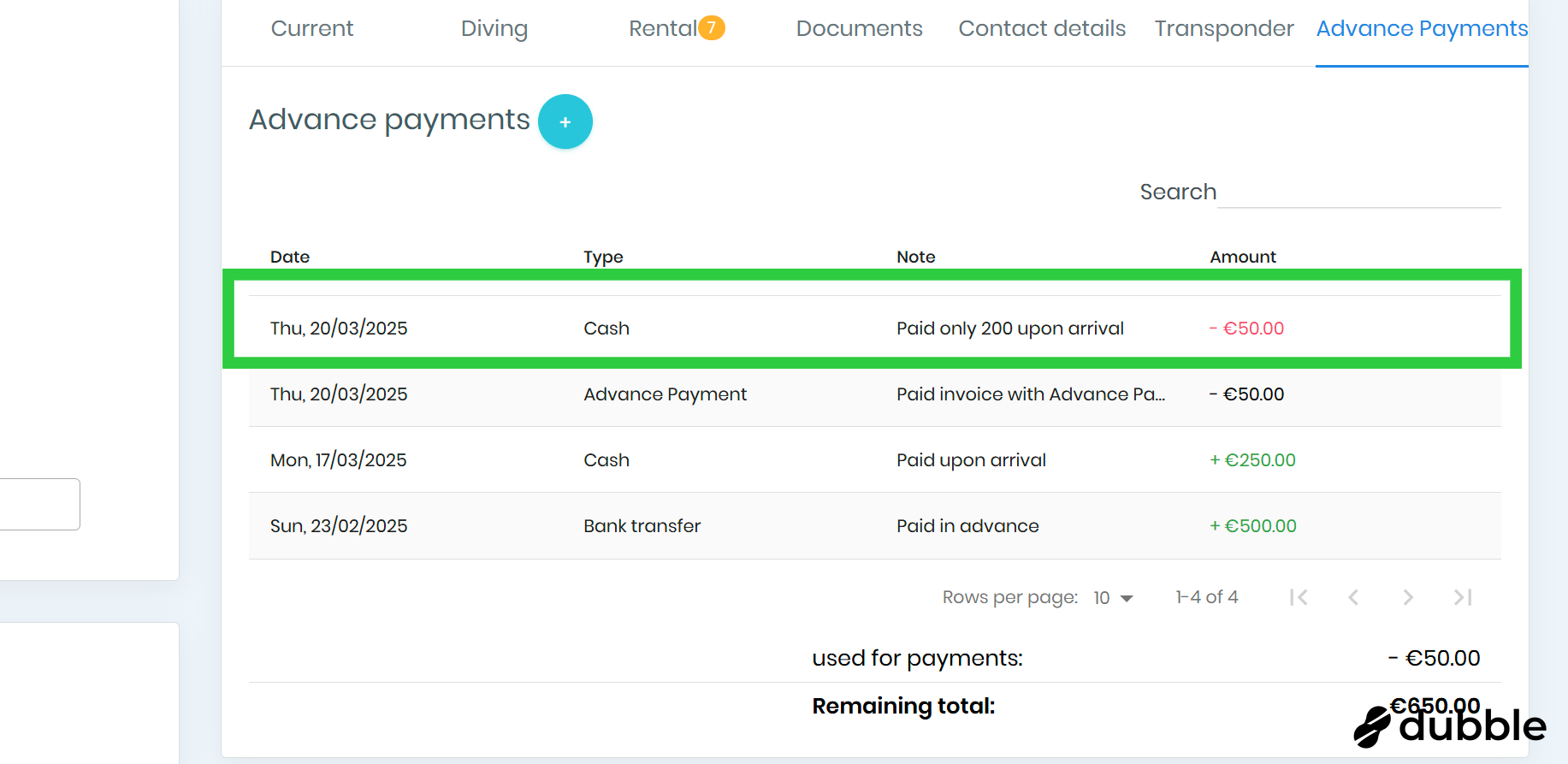Click the orange Rental badge showing 7
Viewport: 1568px width, 764px height.
(711, 28)
